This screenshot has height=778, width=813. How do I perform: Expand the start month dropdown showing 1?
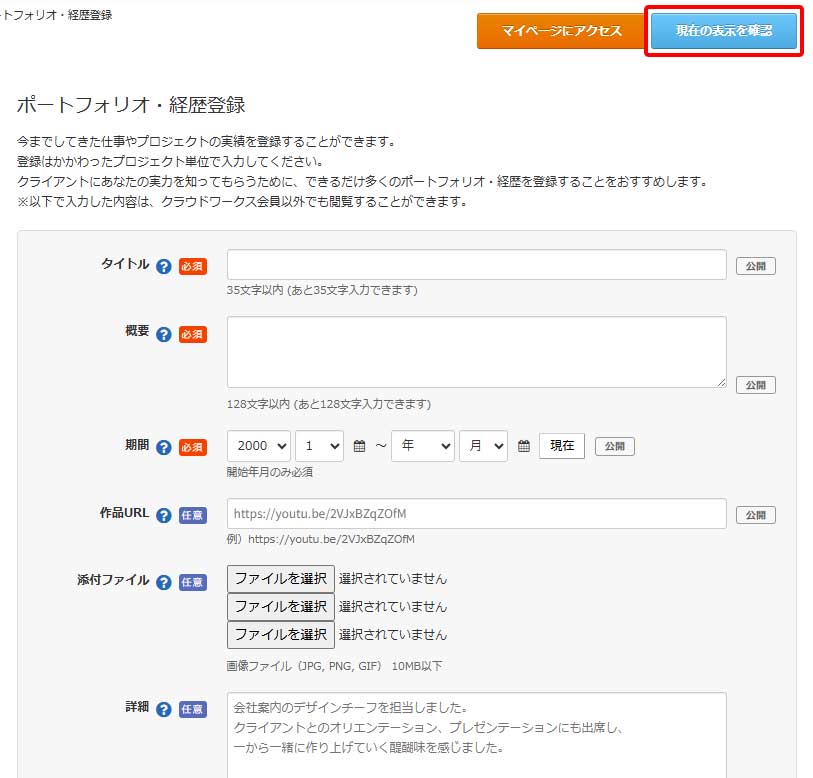click(x=319, y=446)
